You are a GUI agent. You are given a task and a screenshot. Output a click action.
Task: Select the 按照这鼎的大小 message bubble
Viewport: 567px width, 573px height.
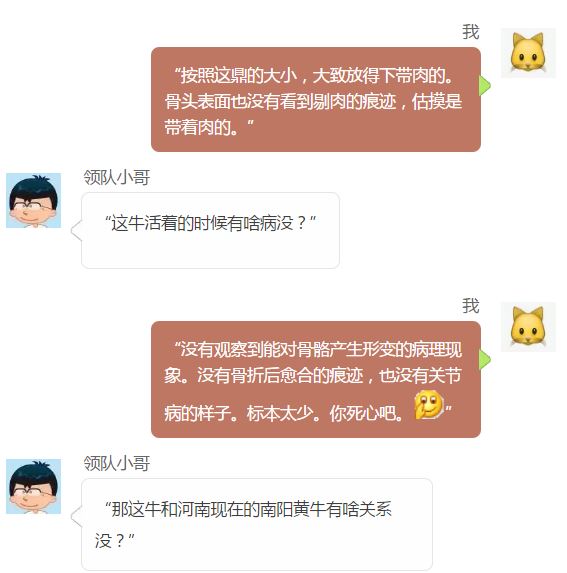click(316, 99)
